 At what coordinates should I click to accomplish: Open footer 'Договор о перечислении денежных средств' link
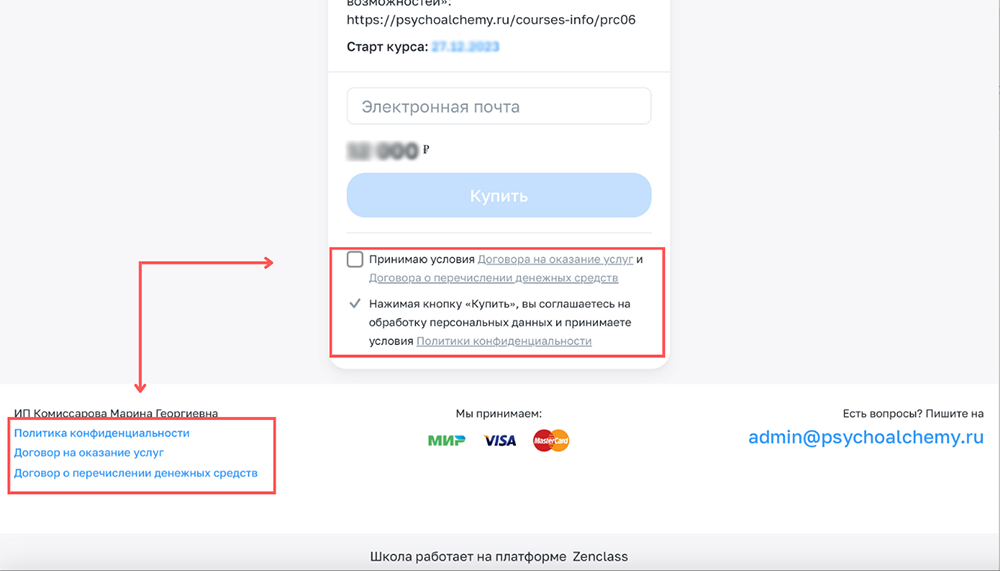pyautogui.click(x=136, y=472)
